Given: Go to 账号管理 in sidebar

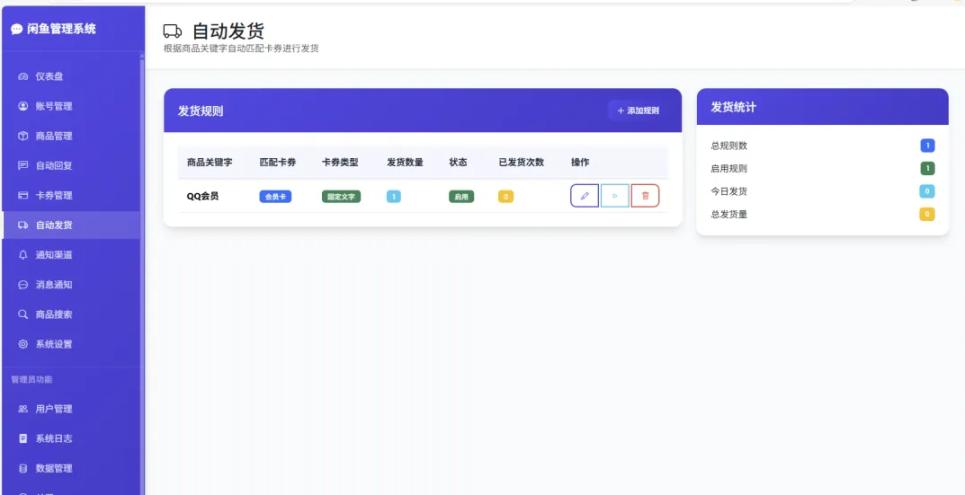Looking at the screenshot, I should click(71, 106).
